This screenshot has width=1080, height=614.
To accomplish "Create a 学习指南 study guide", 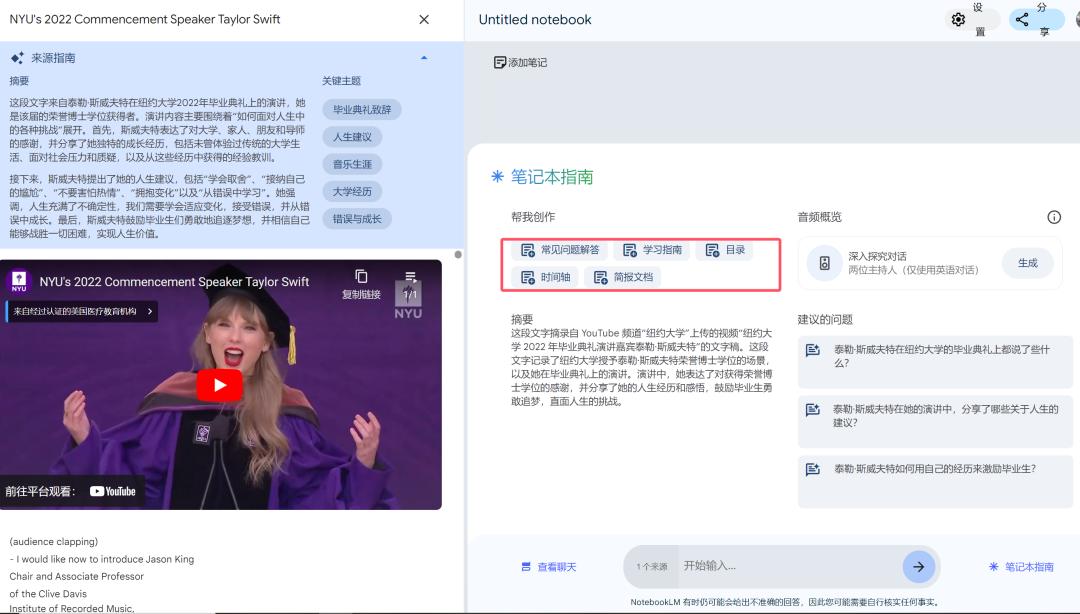I will coord(653,250).
